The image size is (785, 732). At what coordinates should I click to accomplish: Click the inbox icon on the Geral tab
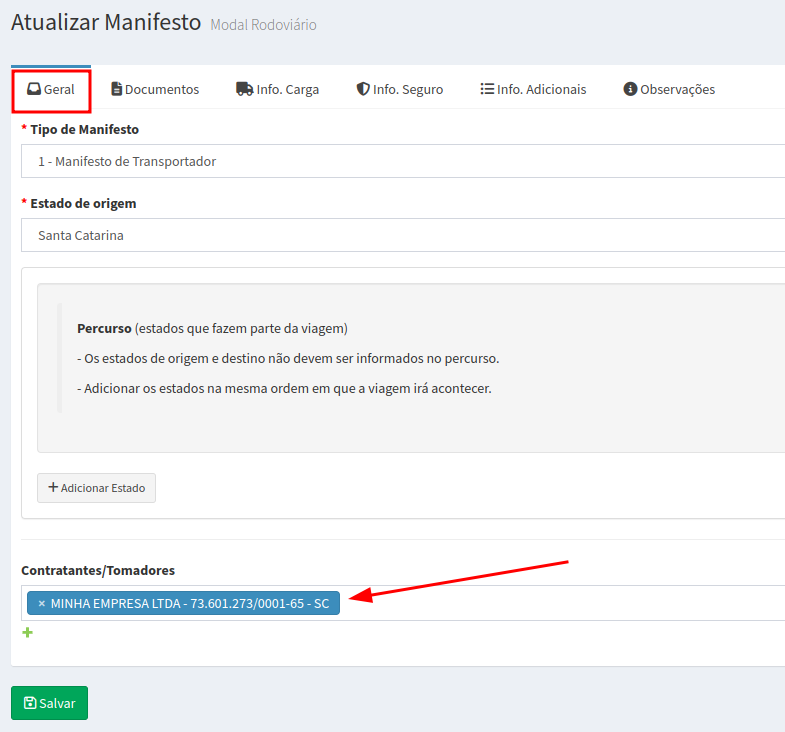coord(34,89)
